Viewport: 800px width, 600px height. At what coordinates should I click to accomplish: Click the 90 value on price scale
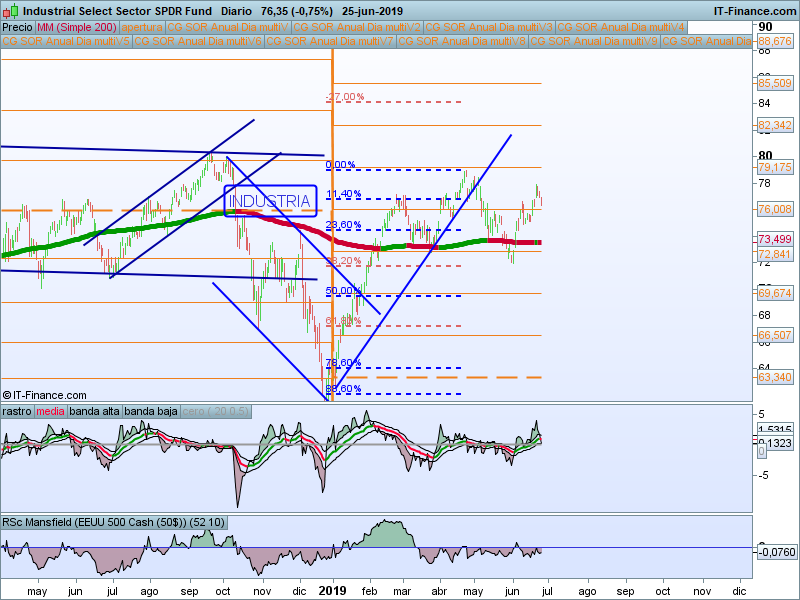pyautogui.click(x=765, y=27)
